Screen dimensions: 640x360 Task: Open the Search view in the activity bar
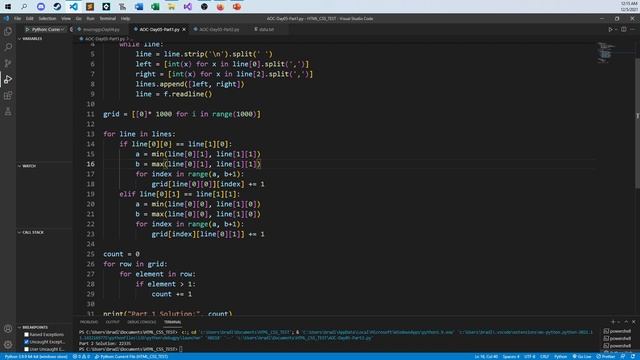pyautogui.click(x=8, y=47)
